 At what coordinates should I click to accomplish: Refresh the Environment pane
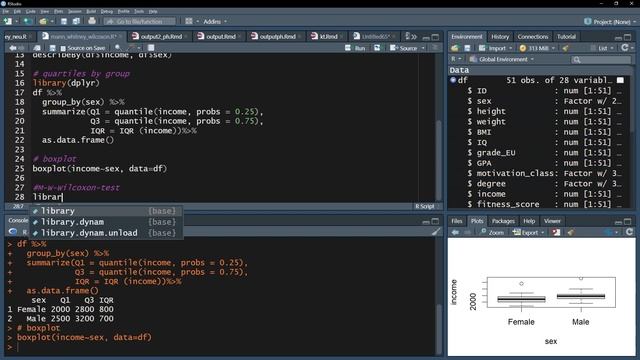tap(624, 48)
